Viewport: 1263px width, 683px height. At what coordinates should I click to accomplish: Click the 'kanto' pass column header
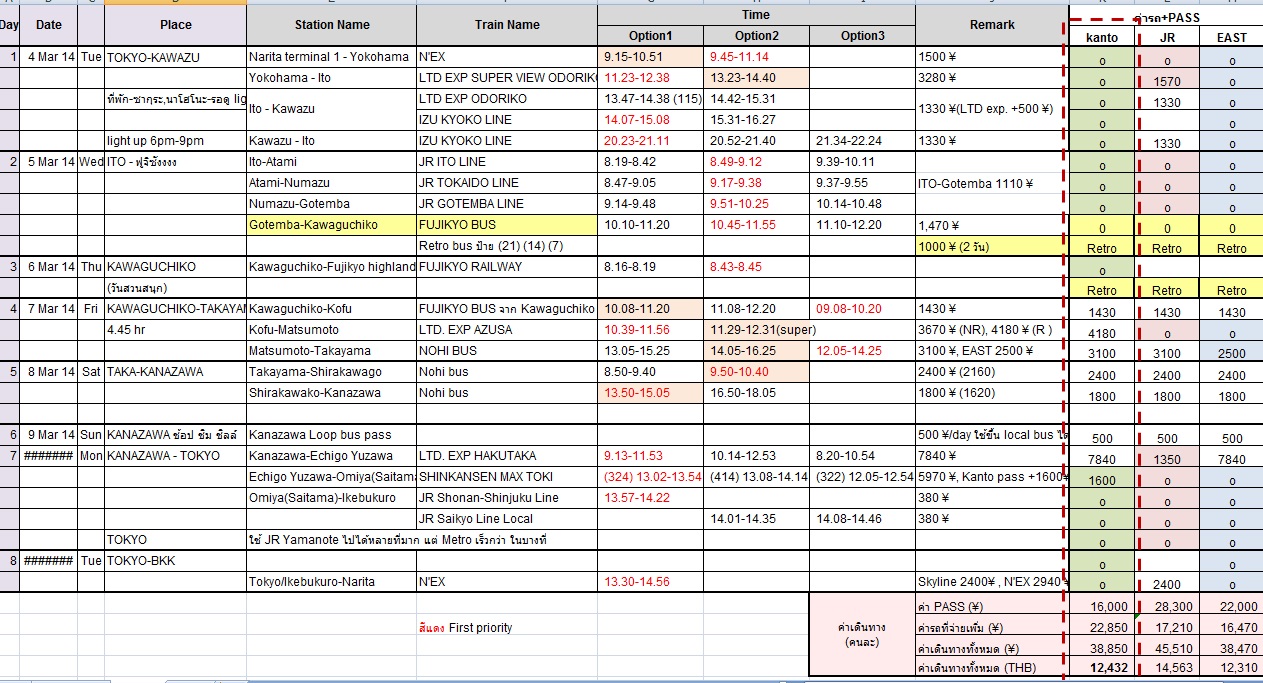coord(1102,37)
